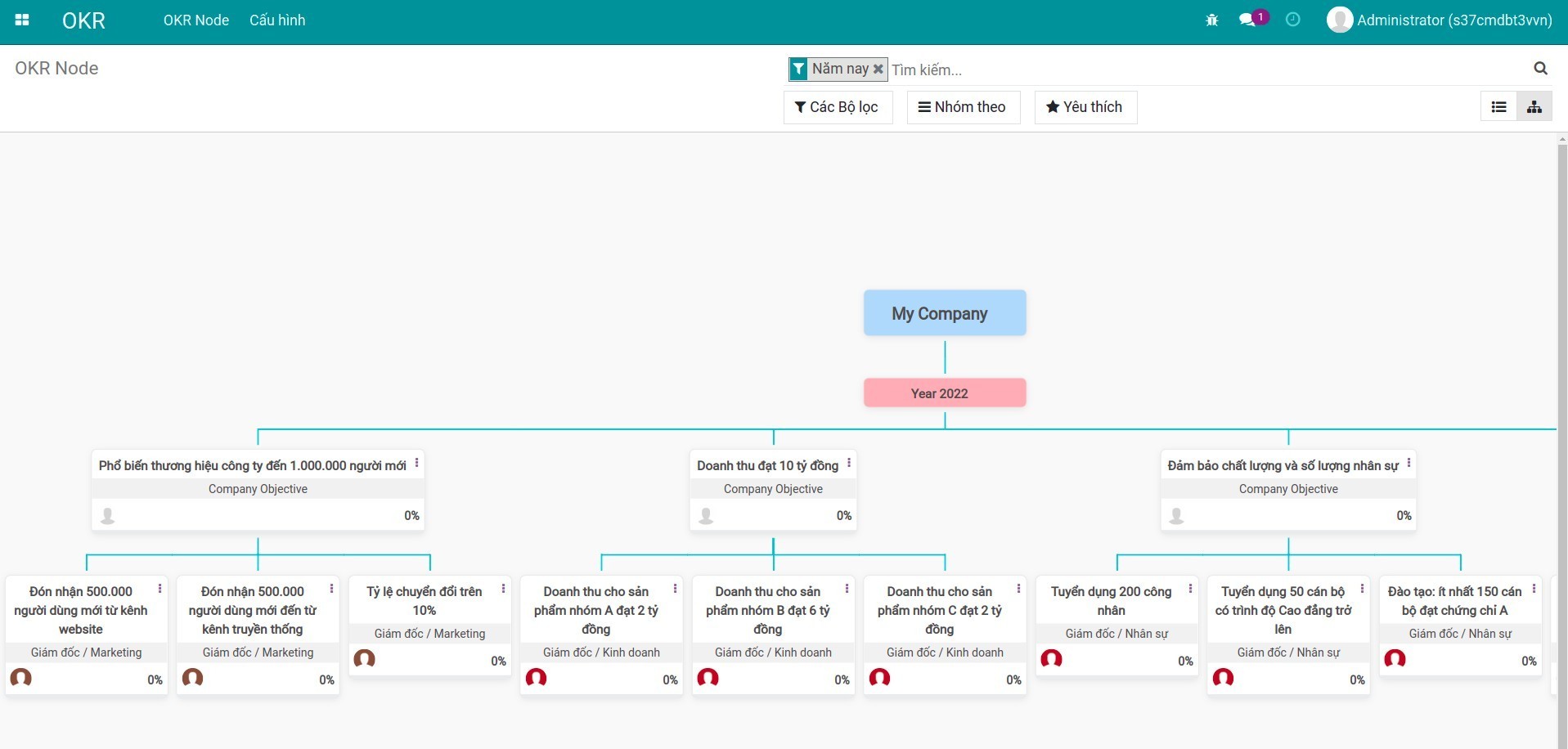Open the 'Cấu hình' menu
Image resolution: width=1568 pixels, height=749 pixels.
(x=277, y=20)
